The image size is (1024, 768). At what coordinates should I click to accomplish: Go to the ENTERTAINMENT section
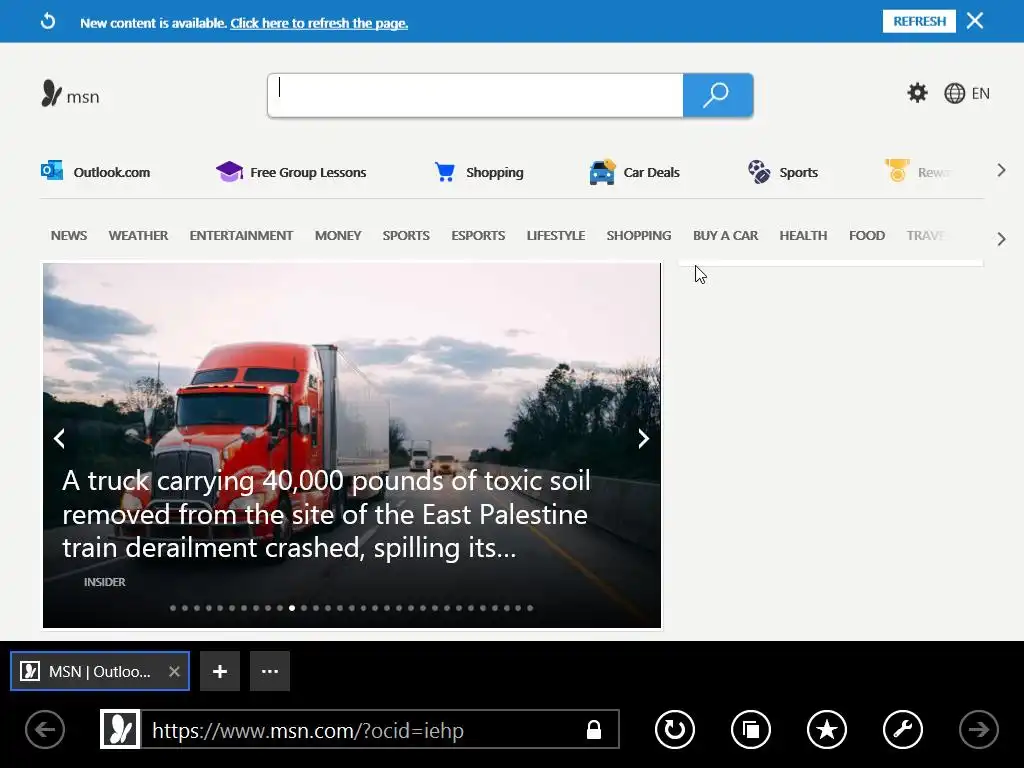coord(241,235)
